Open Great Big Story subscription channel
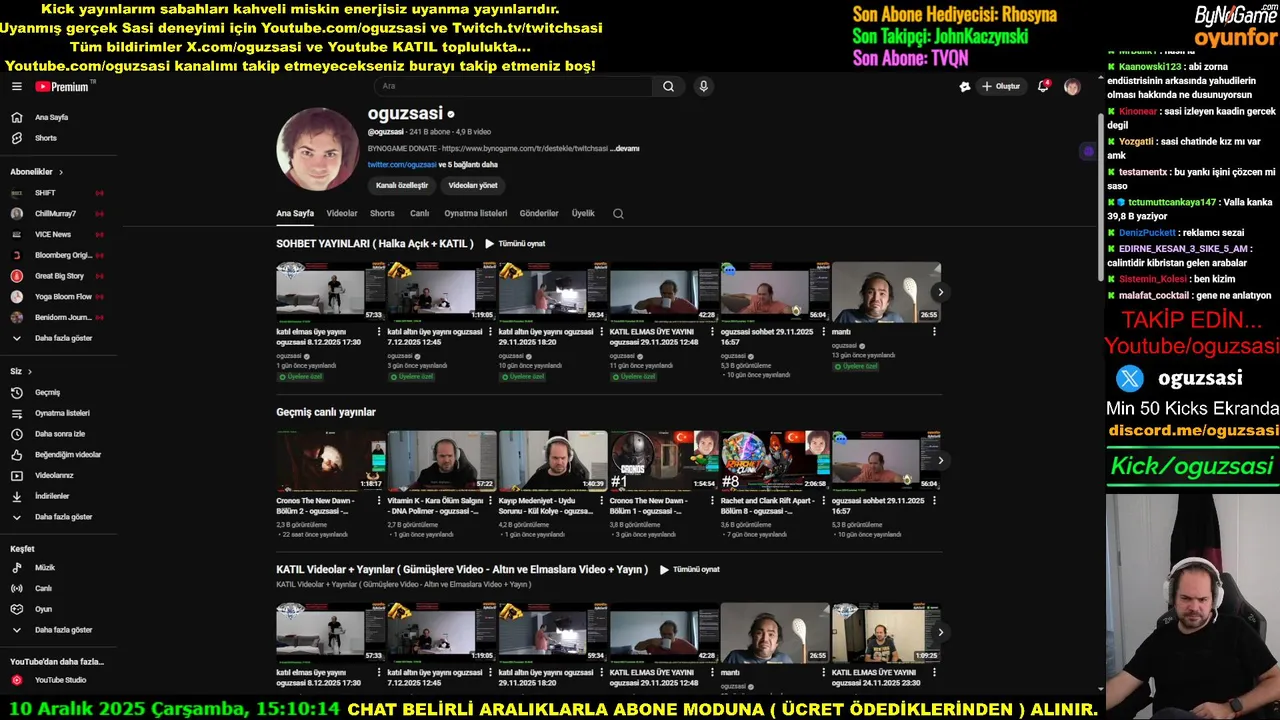 pos(59,276)
